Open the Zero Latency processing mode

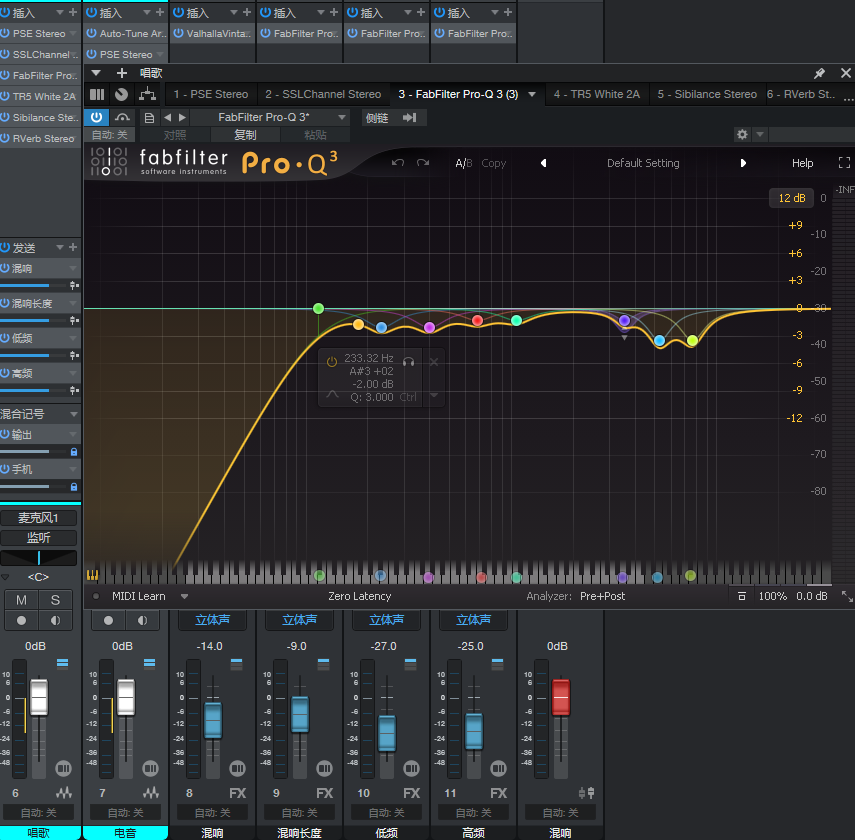[359, 596]
